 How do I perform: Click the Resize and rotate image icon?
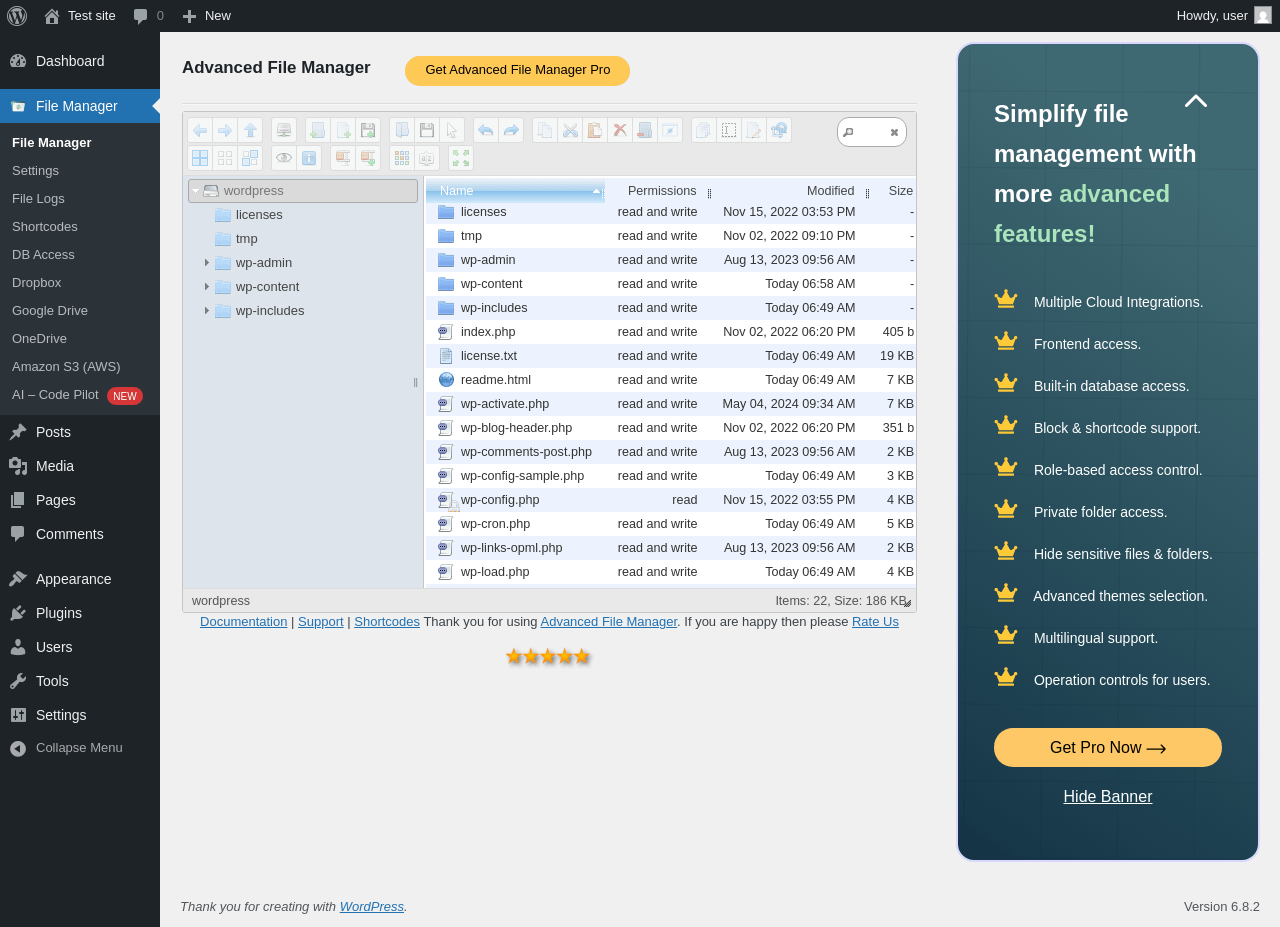pyautogui.click(x=779, y=130)
